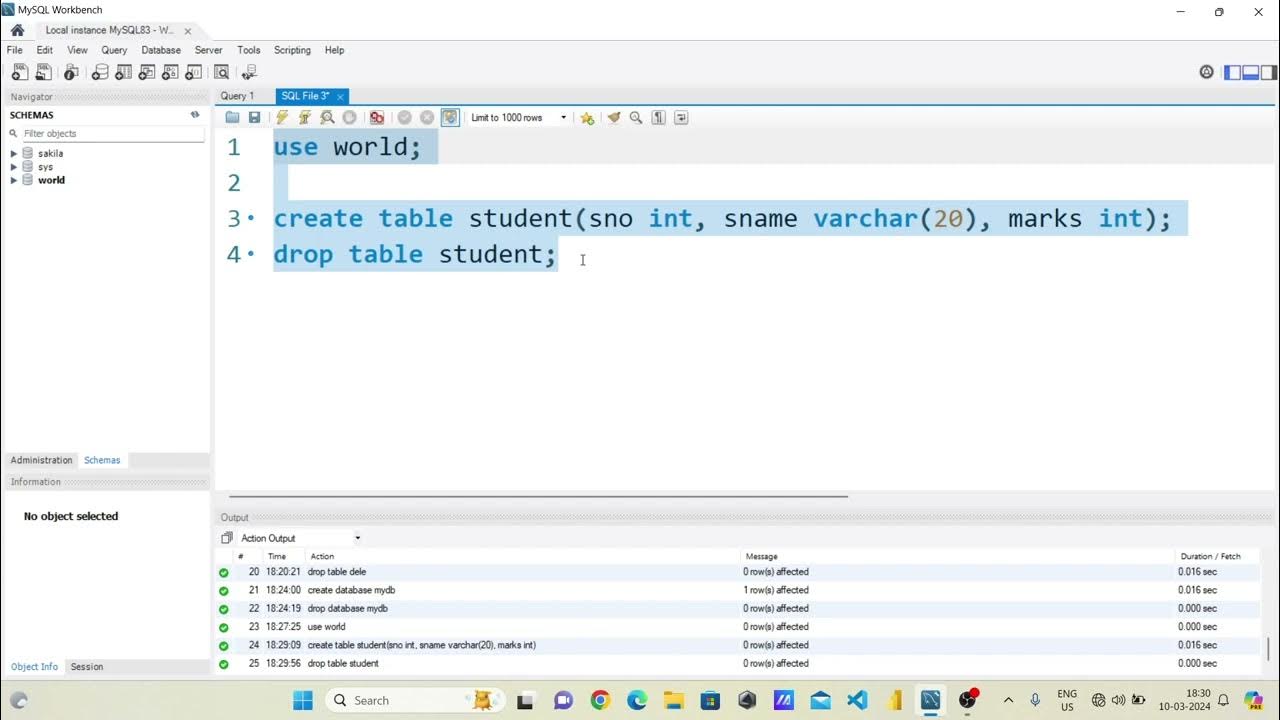Open the Database menu
Image resolution: width=1280 pixels, height=720 pixels.
(161, 50)
